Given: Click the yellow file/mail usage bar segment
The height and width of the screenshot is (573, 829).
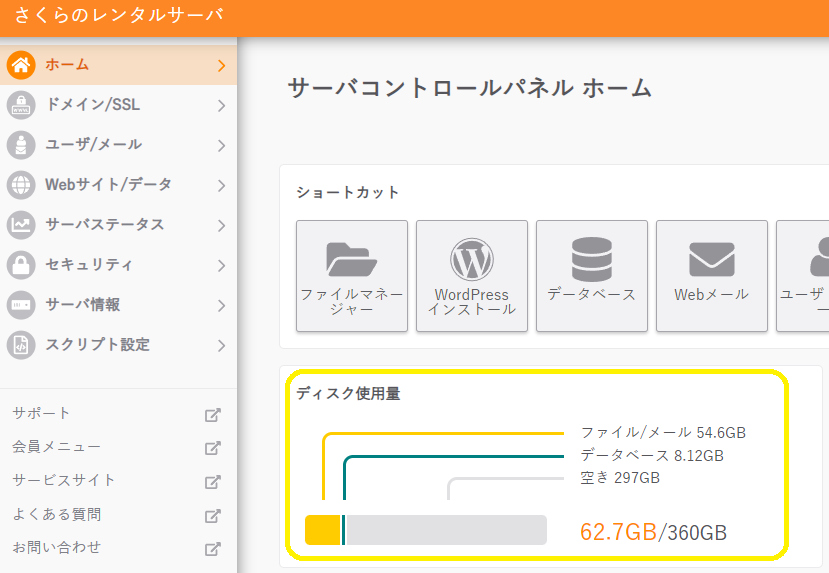Looking at the screenshot, I should click(x=323, y=530).
